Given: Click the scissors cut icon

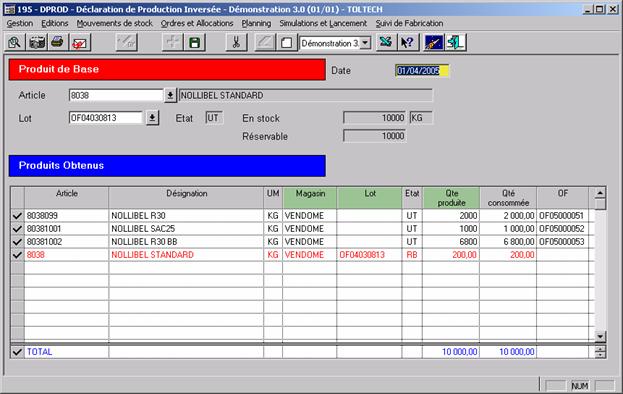Looking at the screenshot, I should point(236,42).
